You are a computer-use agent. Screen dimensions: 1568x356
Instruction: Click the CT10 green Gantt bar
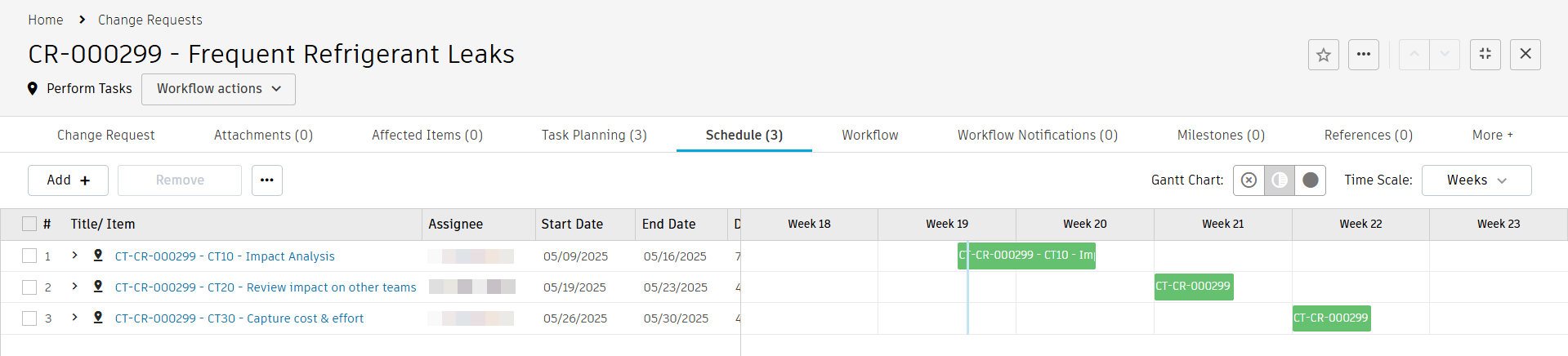pyautogui.click(x=1026, y=256)
